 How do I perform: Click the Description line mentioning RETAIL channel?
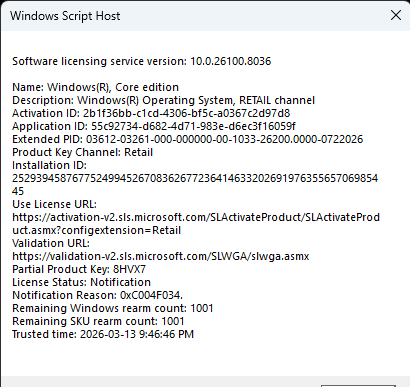click(163, 100)
